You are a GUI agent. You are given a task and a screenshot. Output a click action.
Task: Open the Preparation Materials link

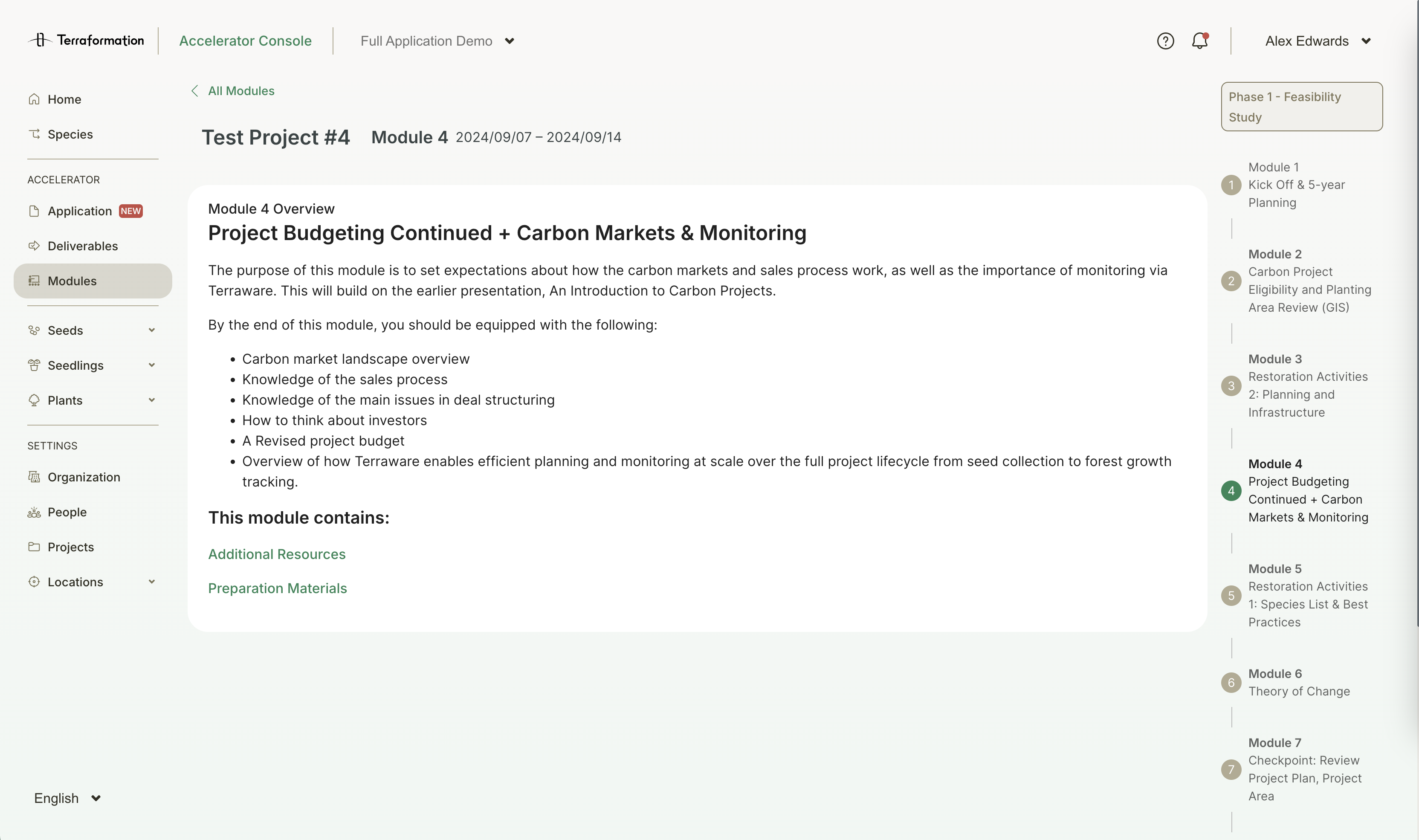coord(277,588)
